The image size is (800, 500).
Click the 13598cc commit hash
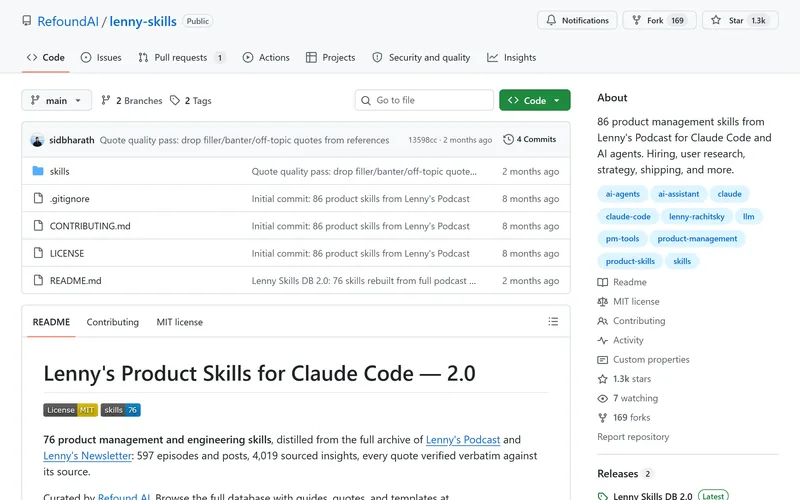point(422,140)
